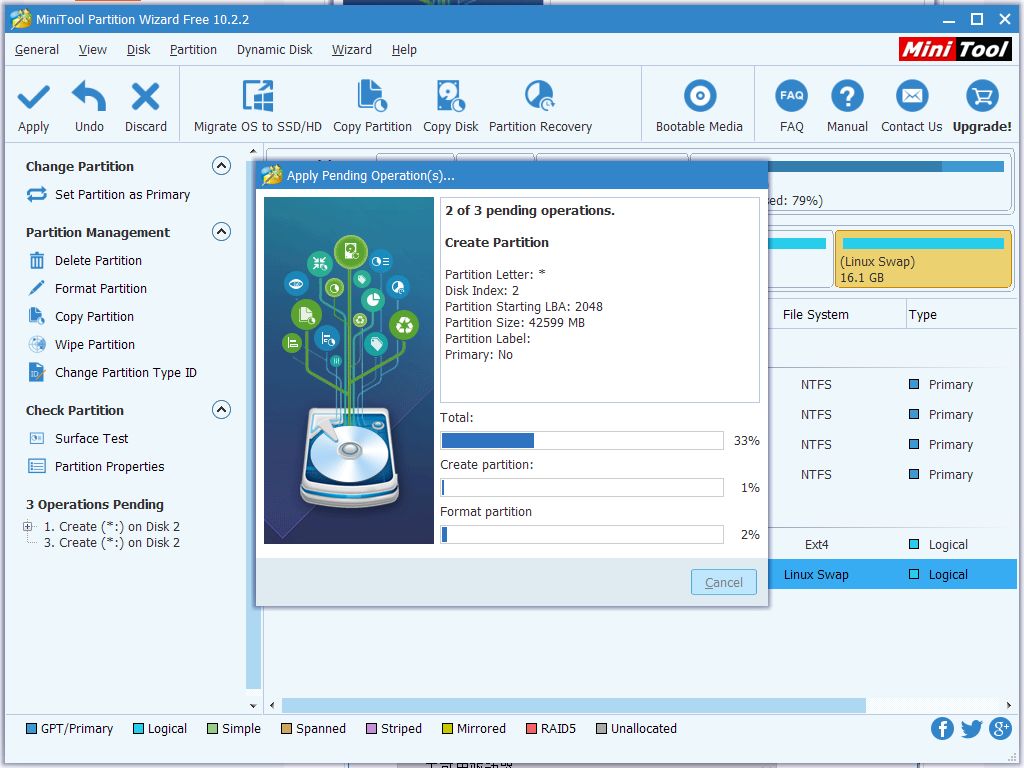Click the Logical legend swatch
1024x768 pixels.
point(138,729)
